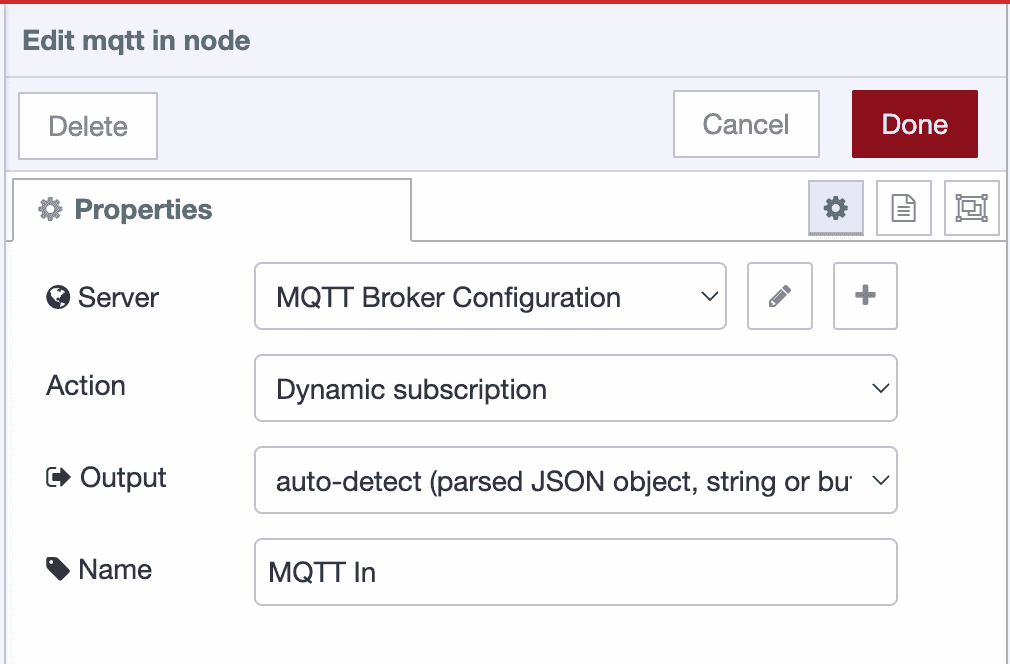Screen dimensions: 1010x664
Task: Click the output arrow icon beside Output
Action: 60,477
